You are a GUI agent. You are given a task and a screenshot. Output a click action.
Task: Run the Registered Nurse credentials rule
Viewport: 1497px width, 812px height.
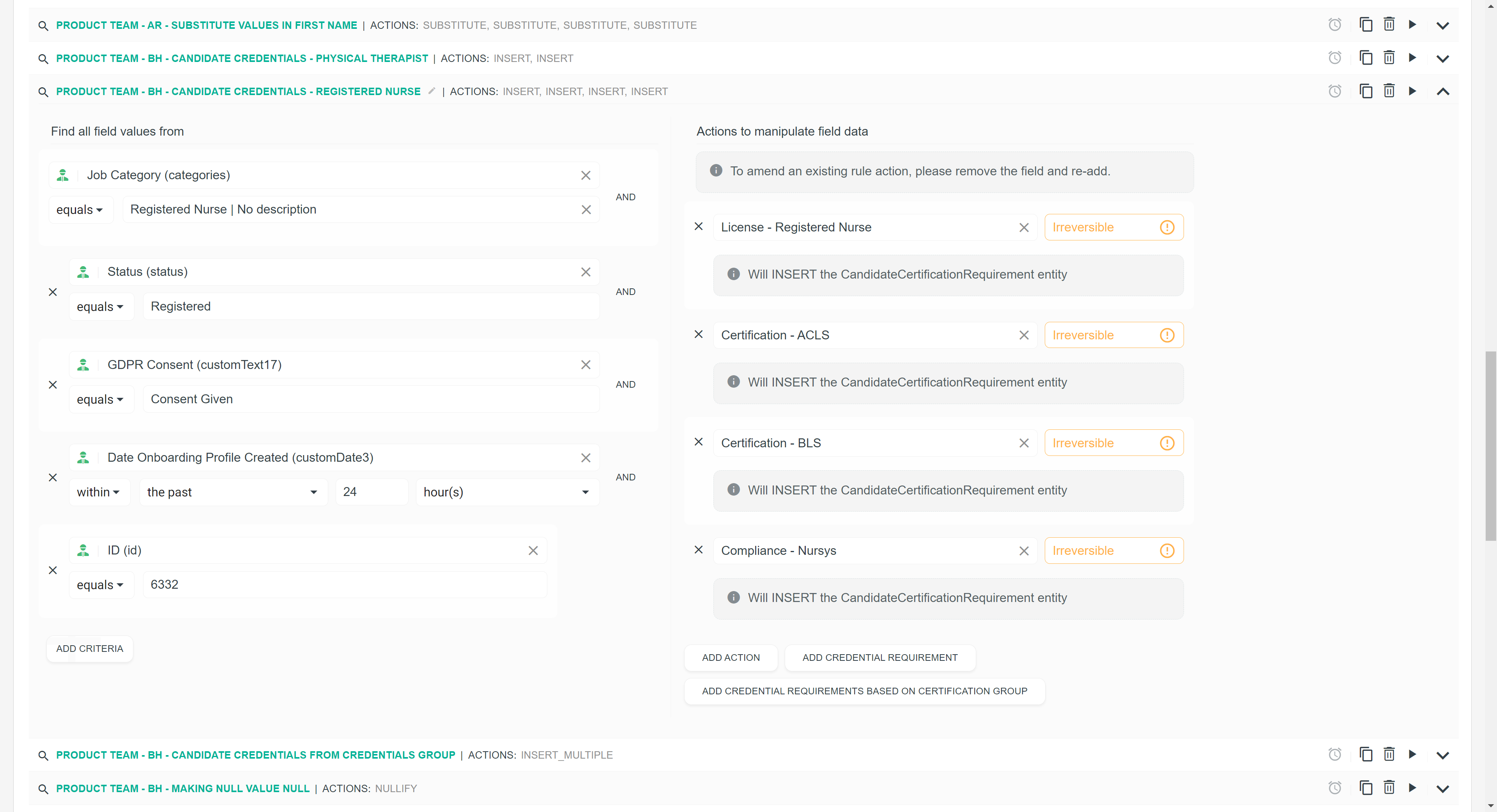(x=1413, y=91)
